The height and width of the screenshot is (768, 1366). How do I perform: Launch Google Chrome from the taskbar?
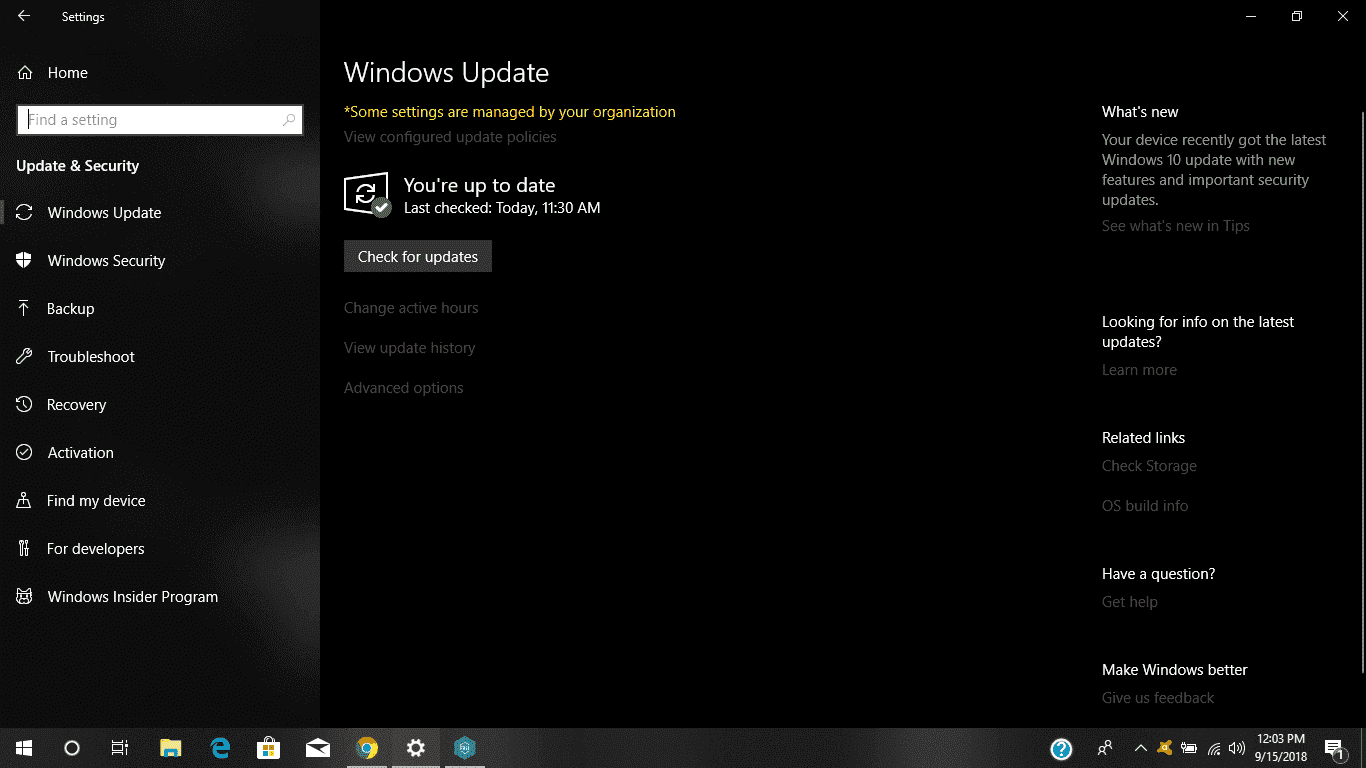tap(367, 748)
